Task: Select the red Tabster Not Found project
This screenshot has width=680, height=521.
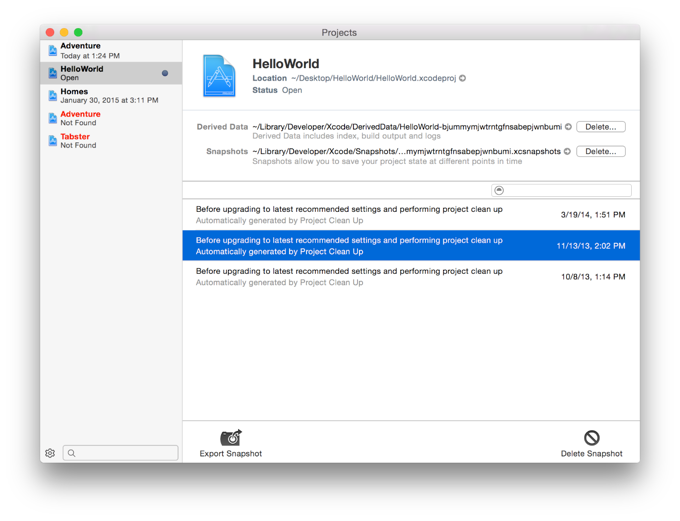Action: (x=111, y=141)
